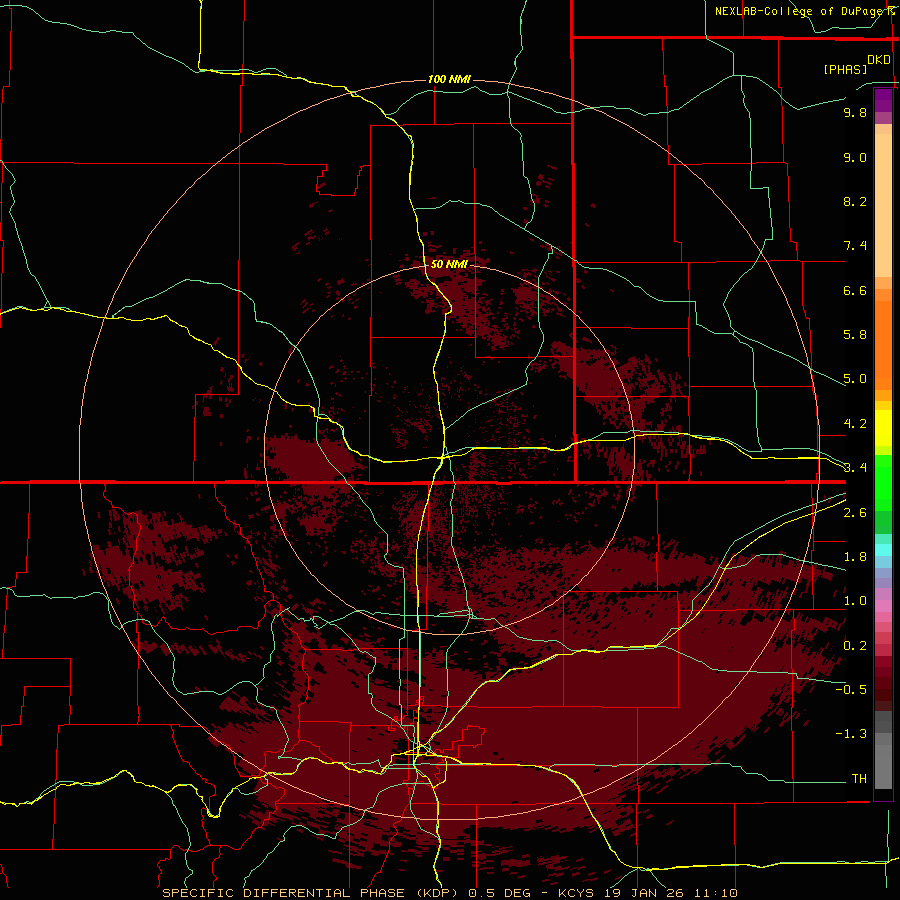Click the "KCYS" radar site identifier
Image resolution: width=900 pixels, height=900 pixels.
(x=577, y=893)
